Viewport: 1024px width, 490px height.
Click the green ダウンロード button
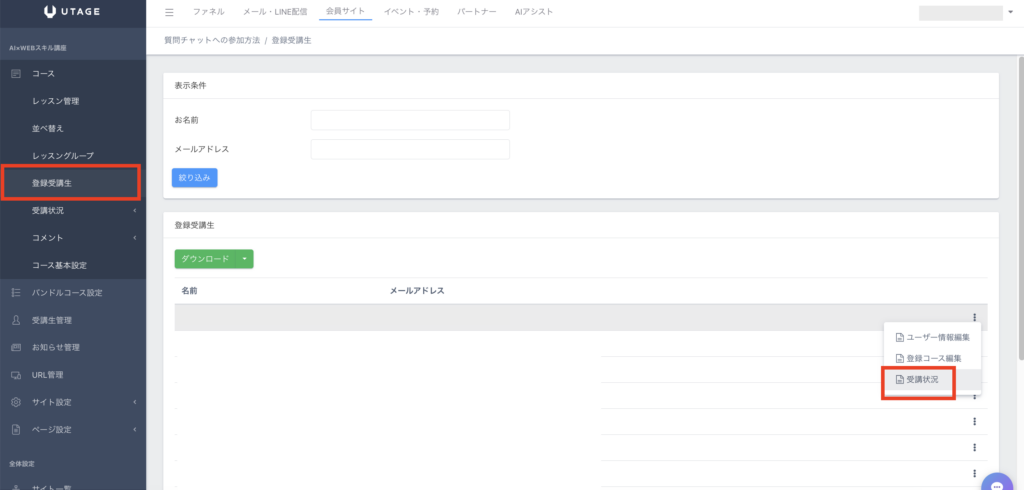[x=206, y=259]
